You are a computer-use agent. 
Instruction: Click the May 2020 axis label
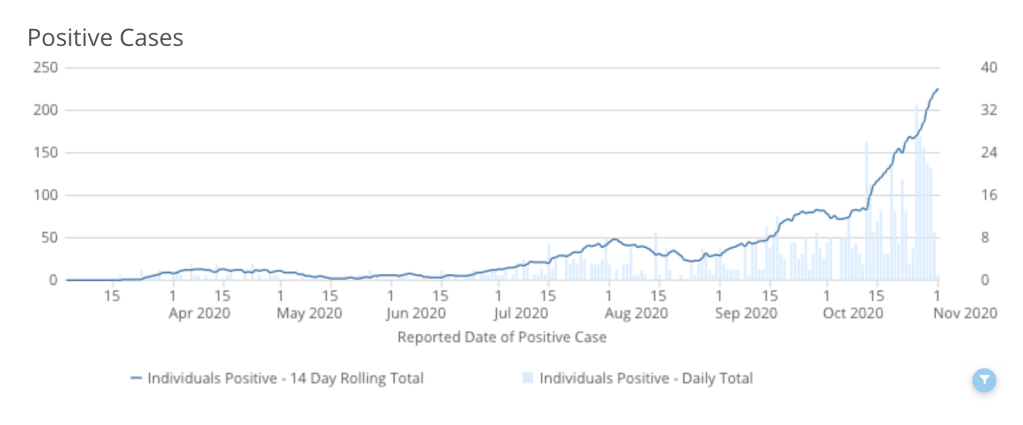click(x=309, y=314)
